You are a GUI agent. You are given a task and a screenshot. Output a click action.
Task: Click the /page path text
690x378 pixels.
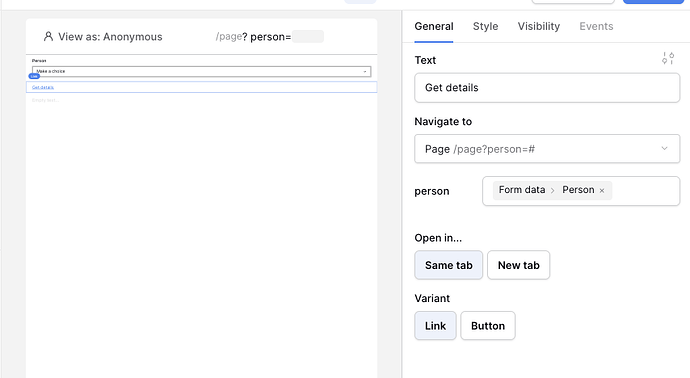tap(228, 37)
